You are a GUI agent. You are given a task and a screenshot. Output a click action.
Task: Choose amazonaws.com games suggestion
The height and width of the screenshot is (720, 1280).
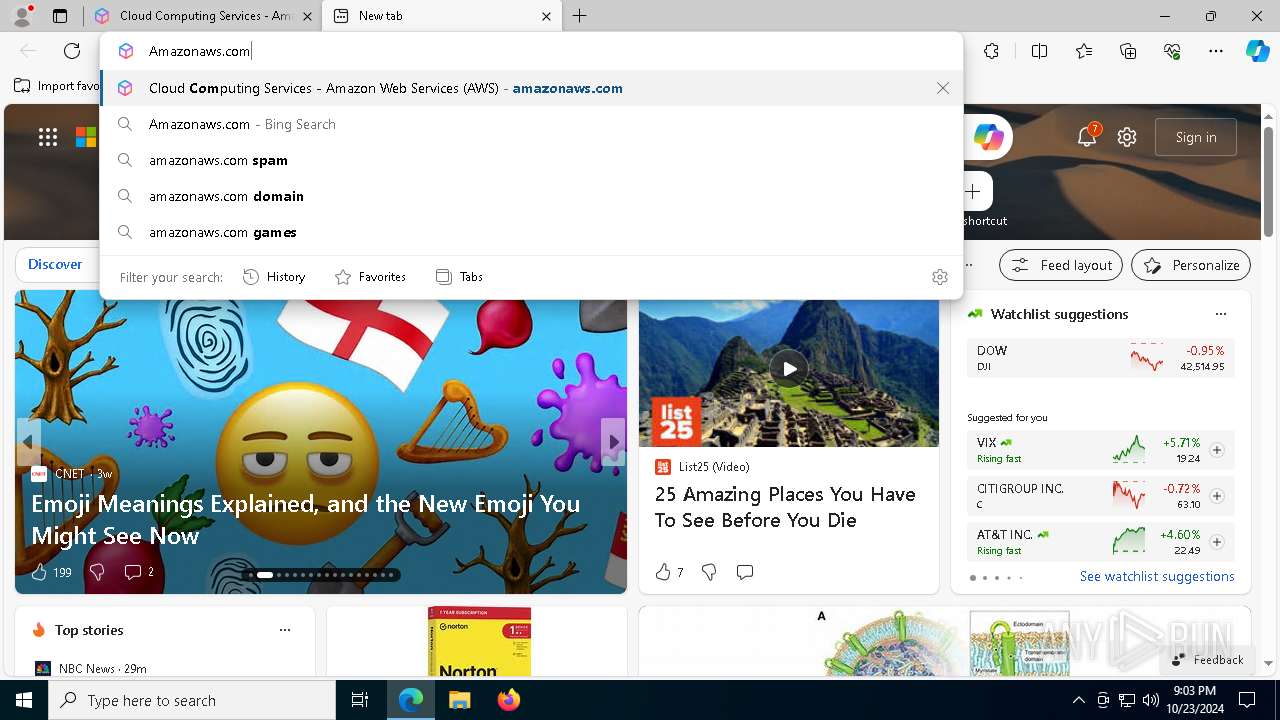pos(531,232)
